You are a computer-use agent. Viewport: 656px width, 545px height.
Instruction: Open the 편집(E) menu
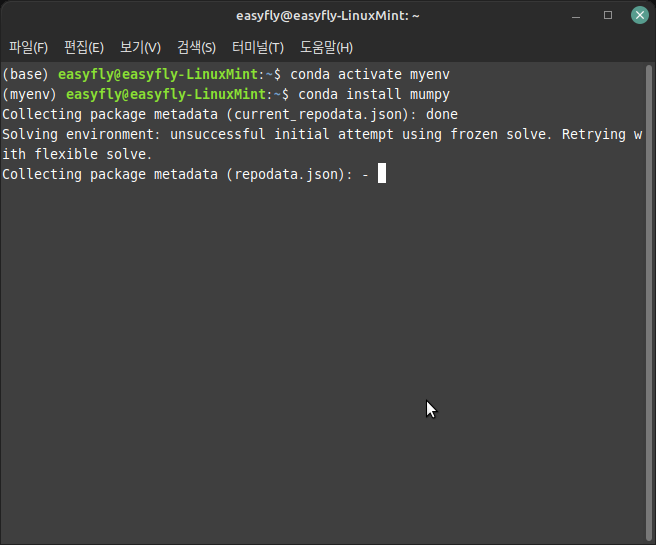pyautogui.click(x=84, y=47)
